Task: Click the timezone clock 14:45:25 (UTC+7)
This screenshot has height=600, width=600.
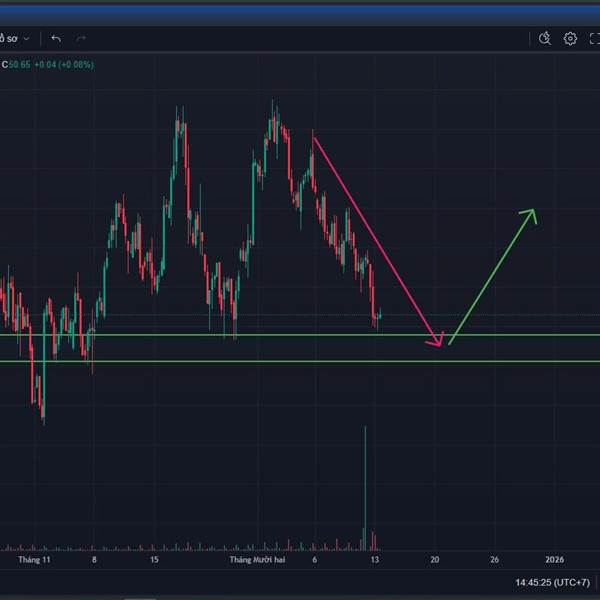Action: pyautogui.click(x=553, y=582)
